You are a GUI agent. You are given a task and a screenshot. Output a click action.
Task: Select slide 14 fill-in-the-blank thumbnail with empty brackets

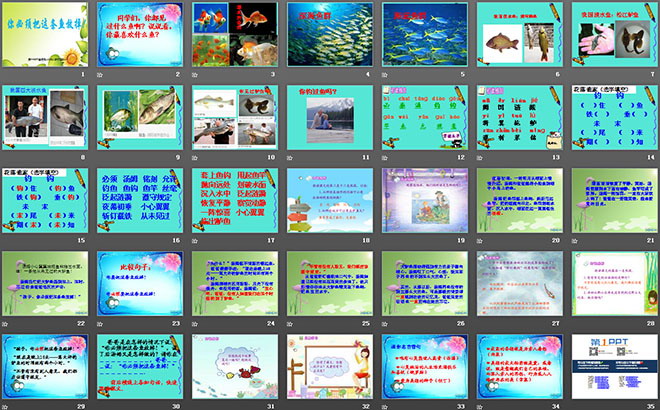[615, 117]
